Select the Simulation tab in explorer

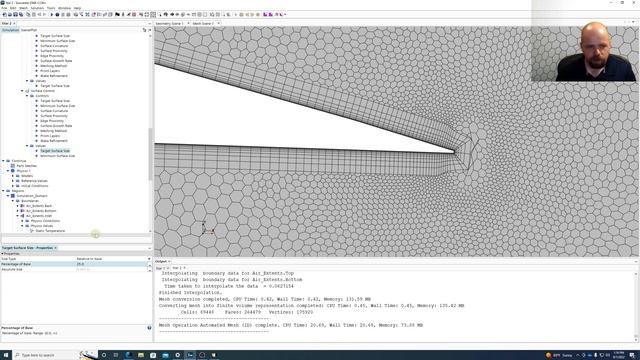click(x=10, y=30)
